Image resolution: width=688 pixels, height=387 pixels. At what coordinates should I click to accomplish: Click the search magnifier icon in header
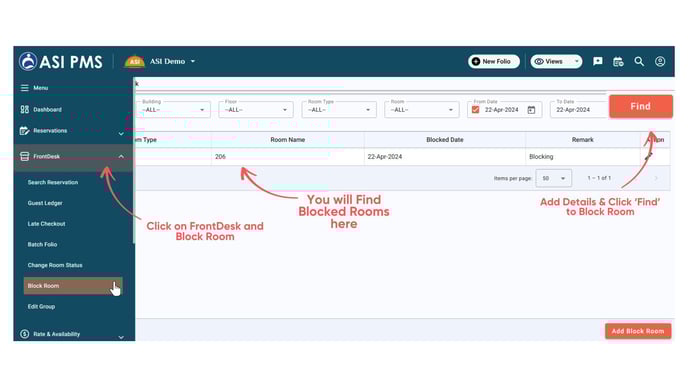(x=639, y=61)
